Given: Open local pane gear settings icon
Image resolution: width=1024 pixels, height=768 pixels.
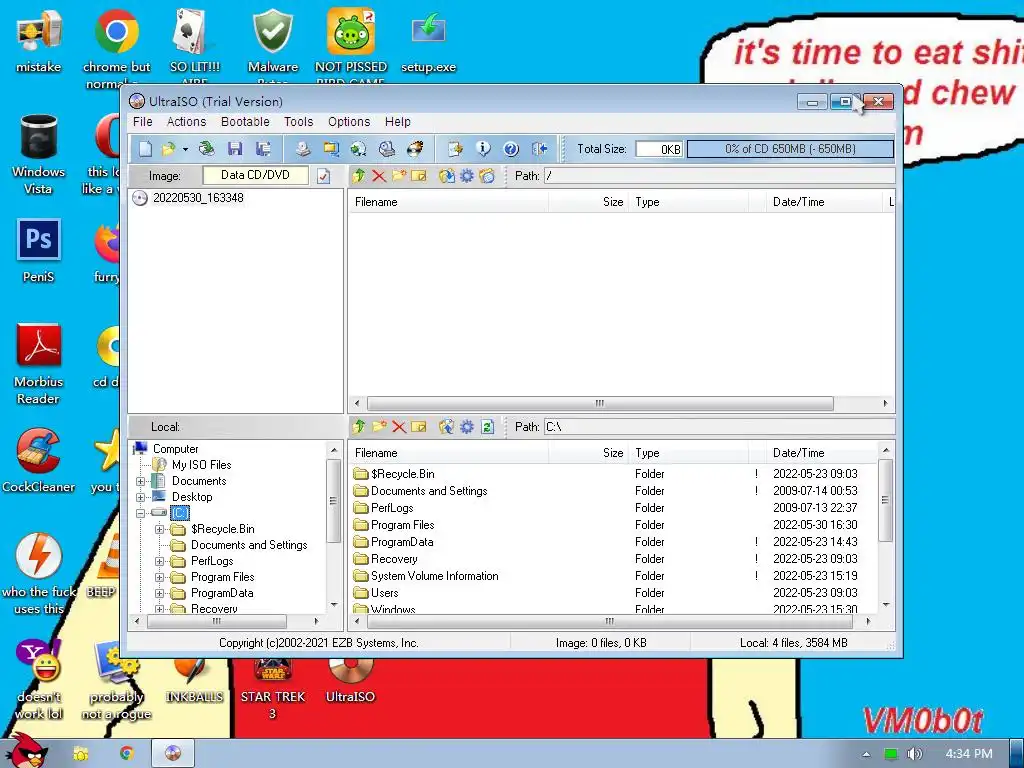Looking at the screenshot, I should pos(467,426).
